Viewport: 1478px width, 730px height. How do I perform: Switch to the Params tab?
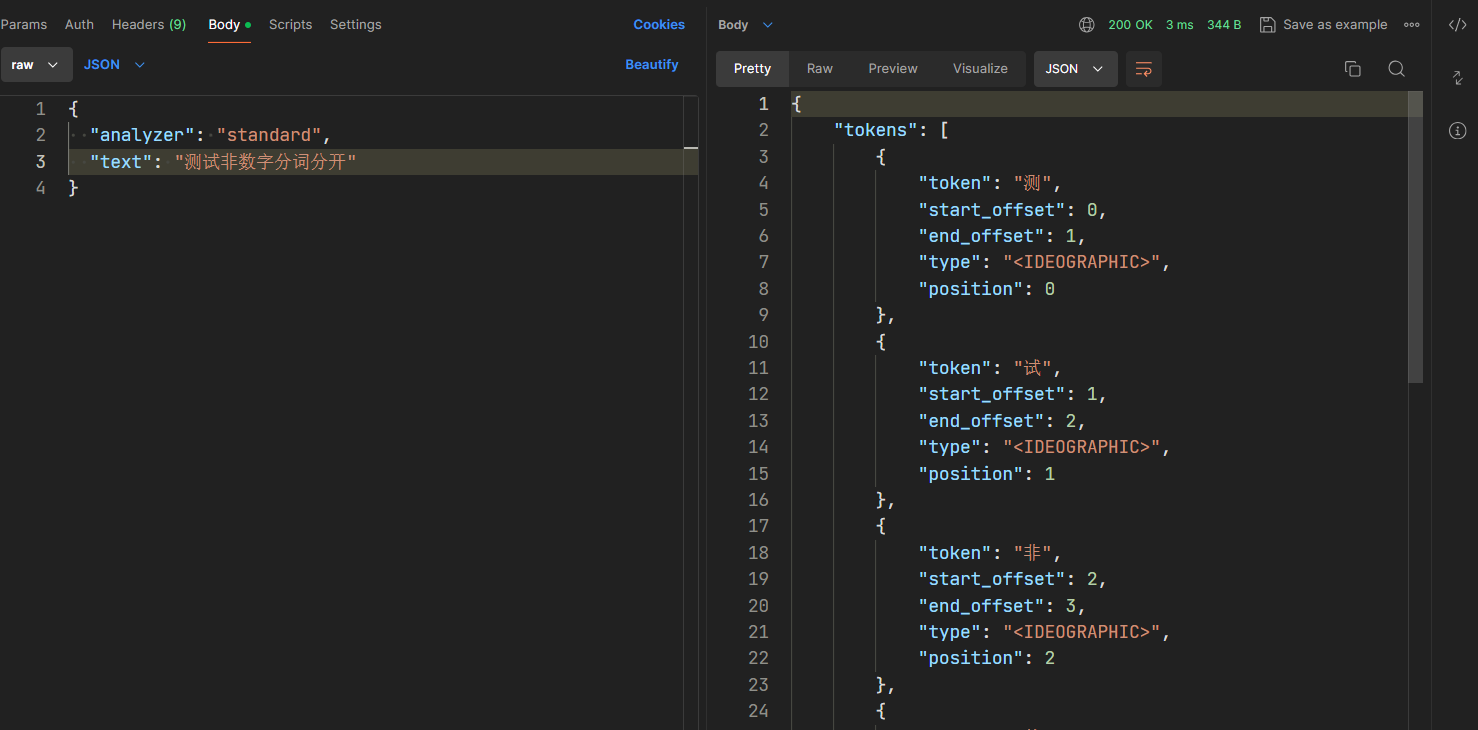tap(24, 25)
